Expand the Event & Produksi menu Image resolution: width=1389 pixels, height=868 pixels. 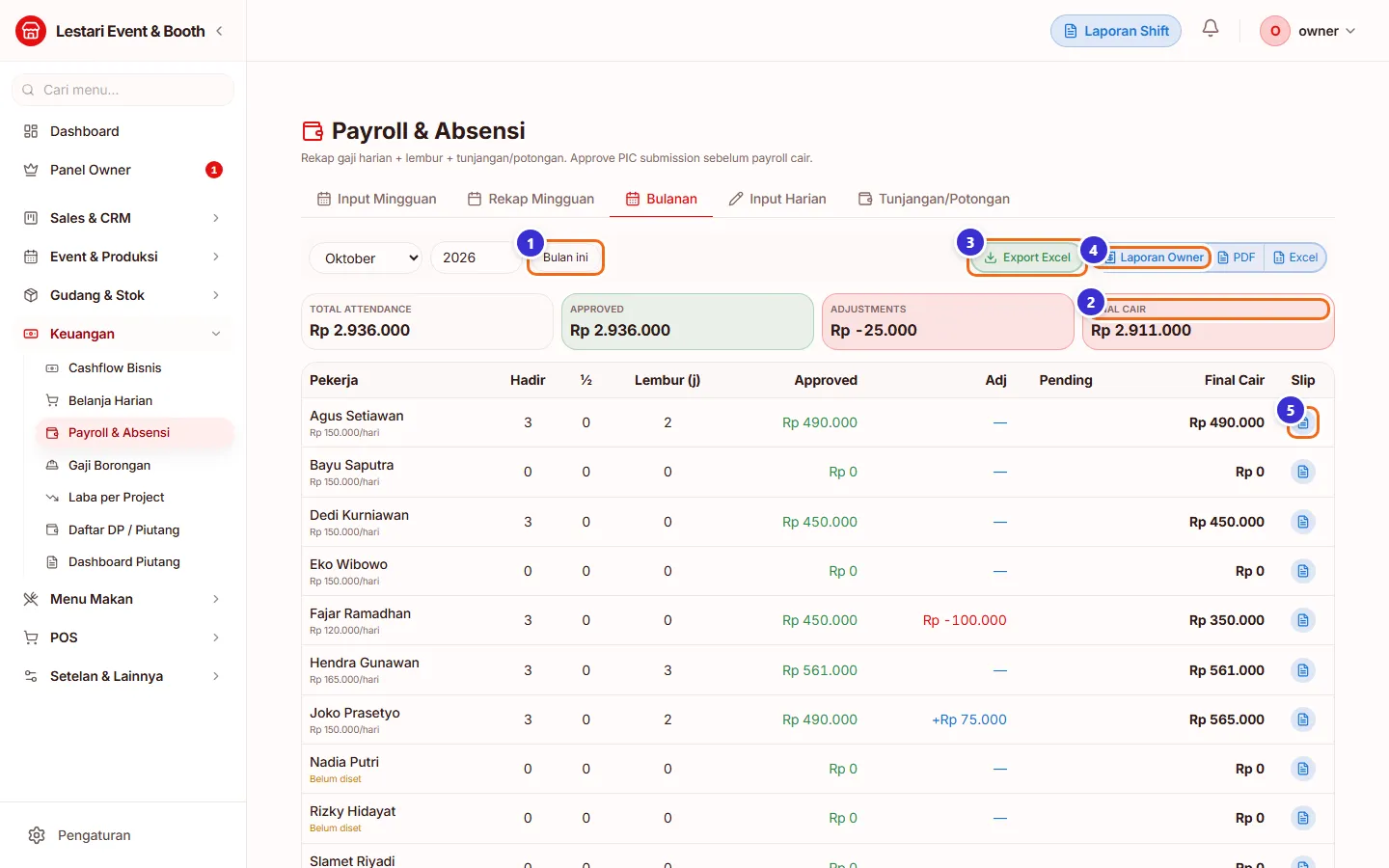(x=123, y=257)
